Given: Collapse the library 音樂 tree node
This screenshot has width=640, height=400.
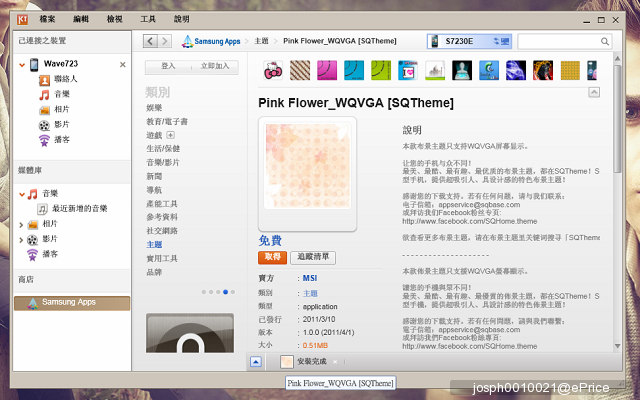Looking at the screenshot, I should [x=22, y=194].
